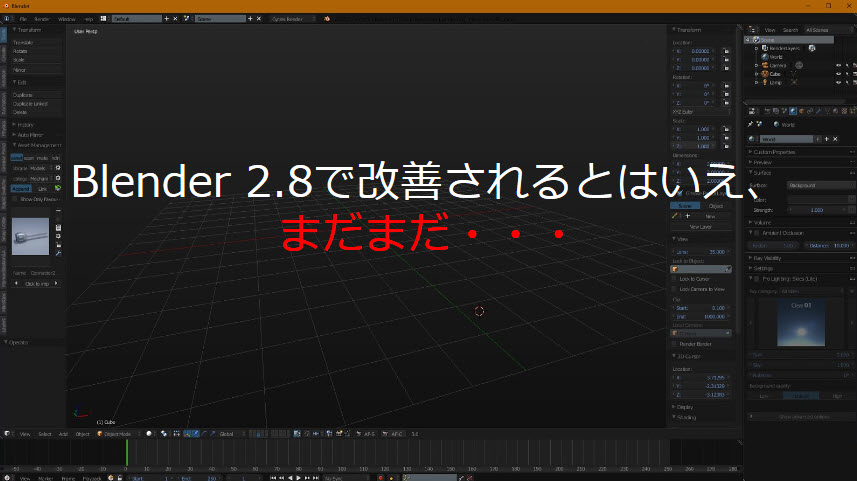This screenshot has height=481, width=857.
Task: Open the Select menu in 3D view header
Action: coord(45,434)
